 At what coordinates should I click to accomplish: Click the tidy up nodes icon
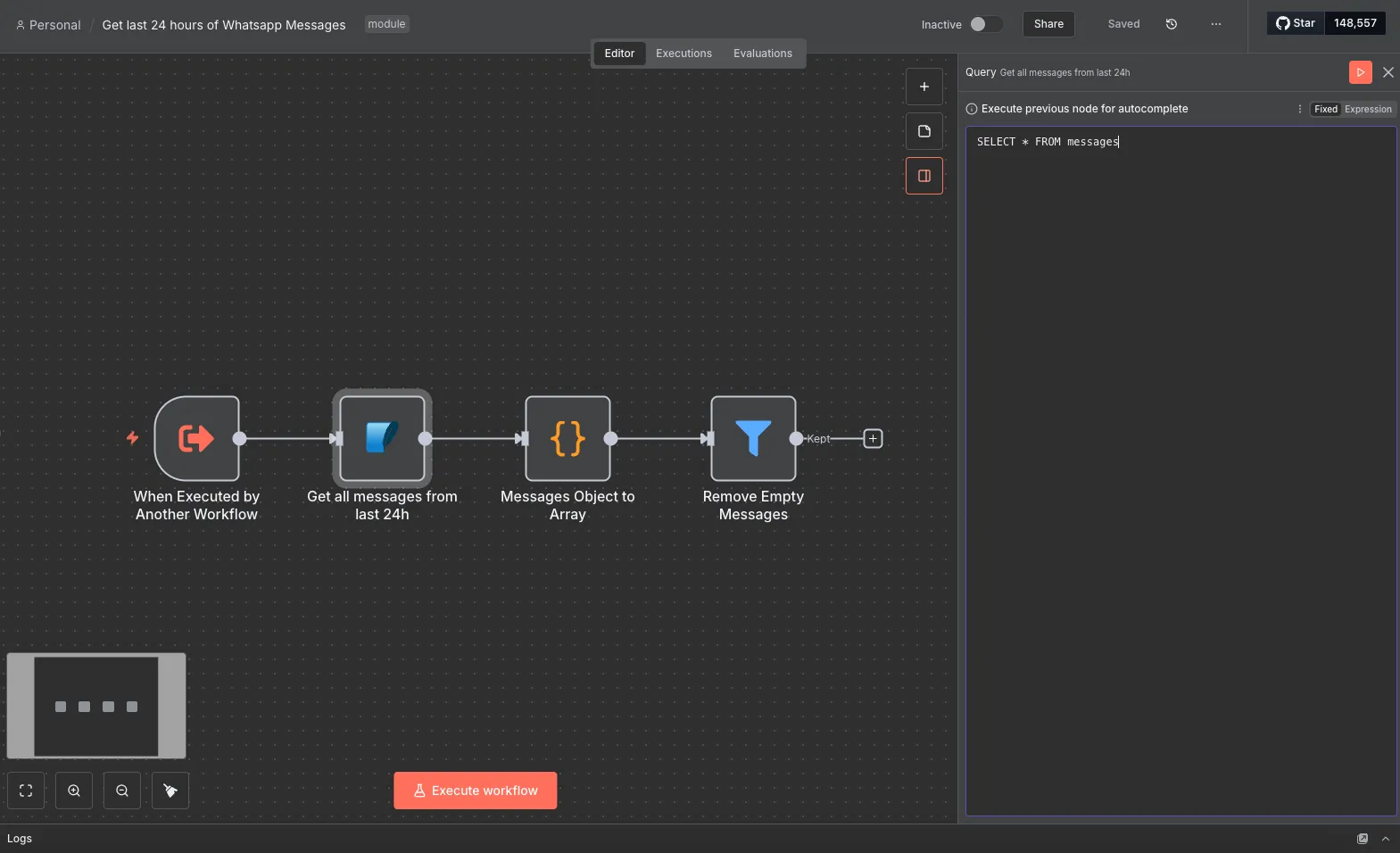click(x=170, y=791)
